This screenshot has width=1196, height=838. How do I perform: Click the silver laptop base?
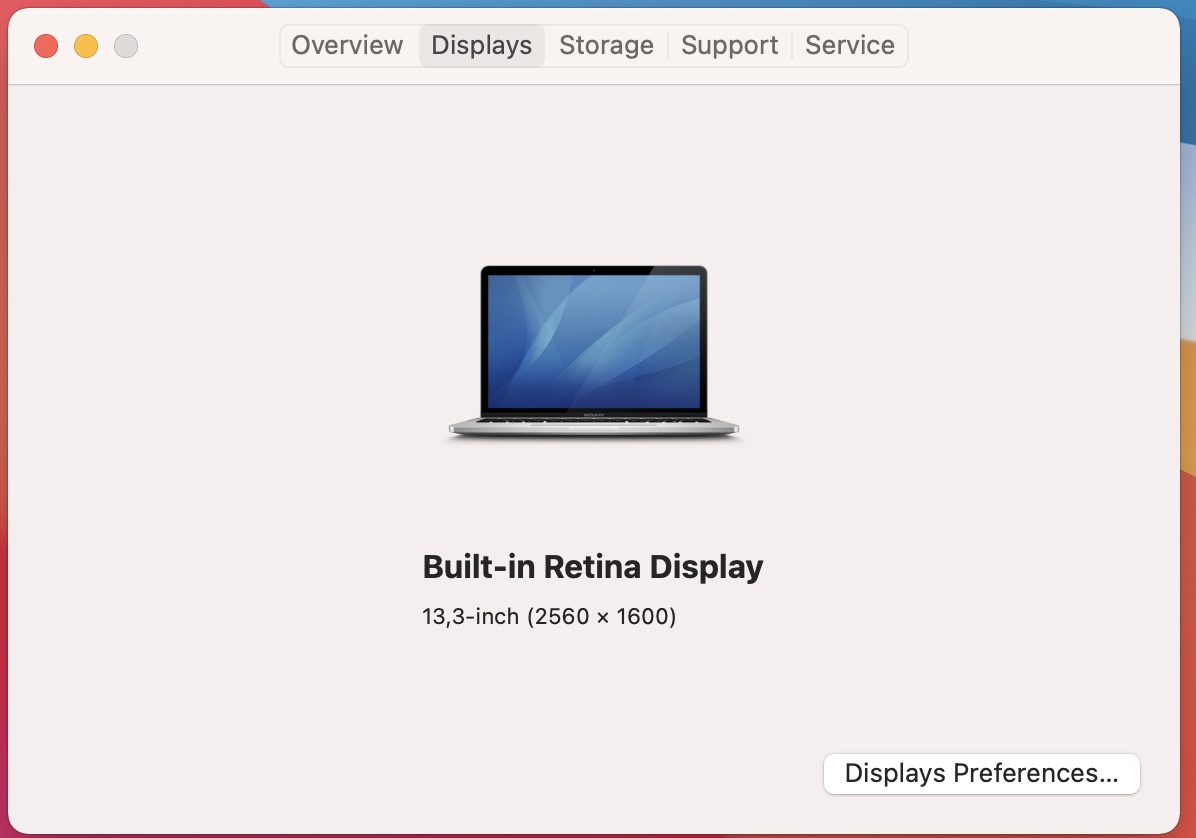594,428
